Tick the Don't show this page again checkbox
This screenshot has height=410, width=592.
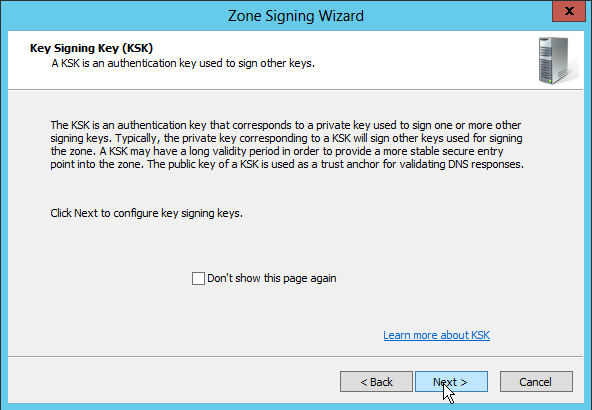(198, 279)
